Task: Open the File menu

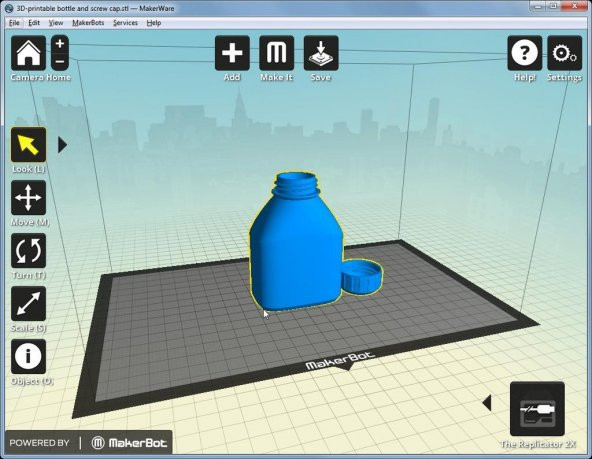Action: [14, 23]
